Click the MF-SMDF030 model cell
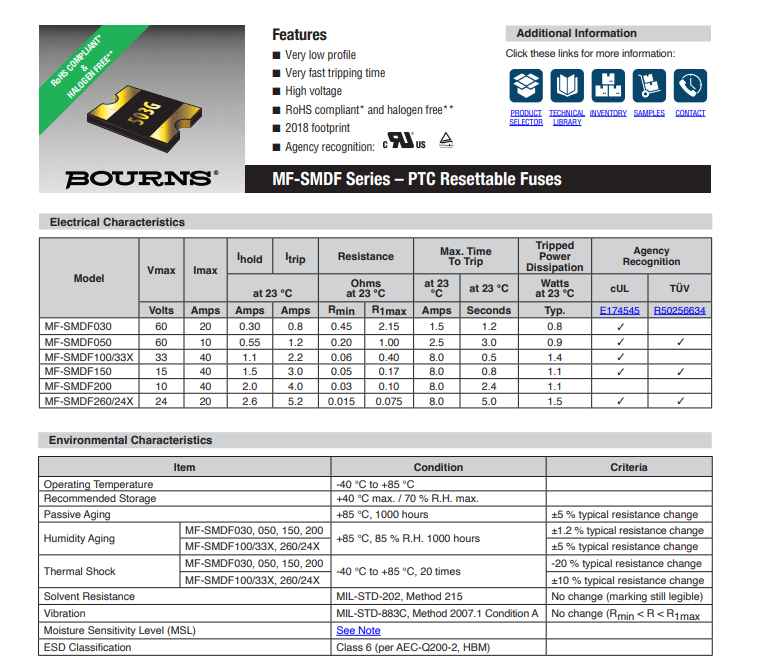 pyautogui.click(x=77, y=326)
